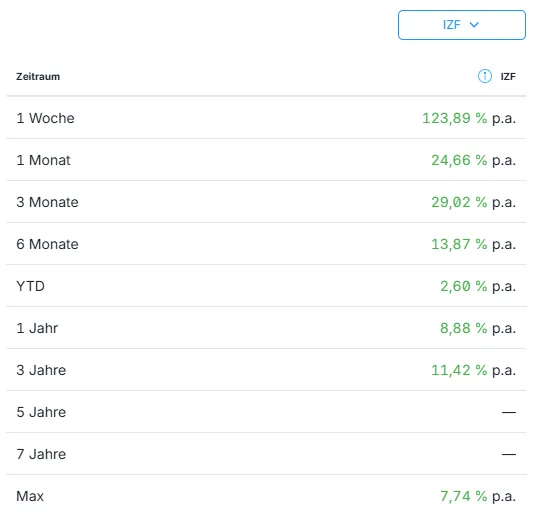Viewport: 541px width, 526px height.
Task: Select the 3 Jahre row
Action: pos(266,370)
